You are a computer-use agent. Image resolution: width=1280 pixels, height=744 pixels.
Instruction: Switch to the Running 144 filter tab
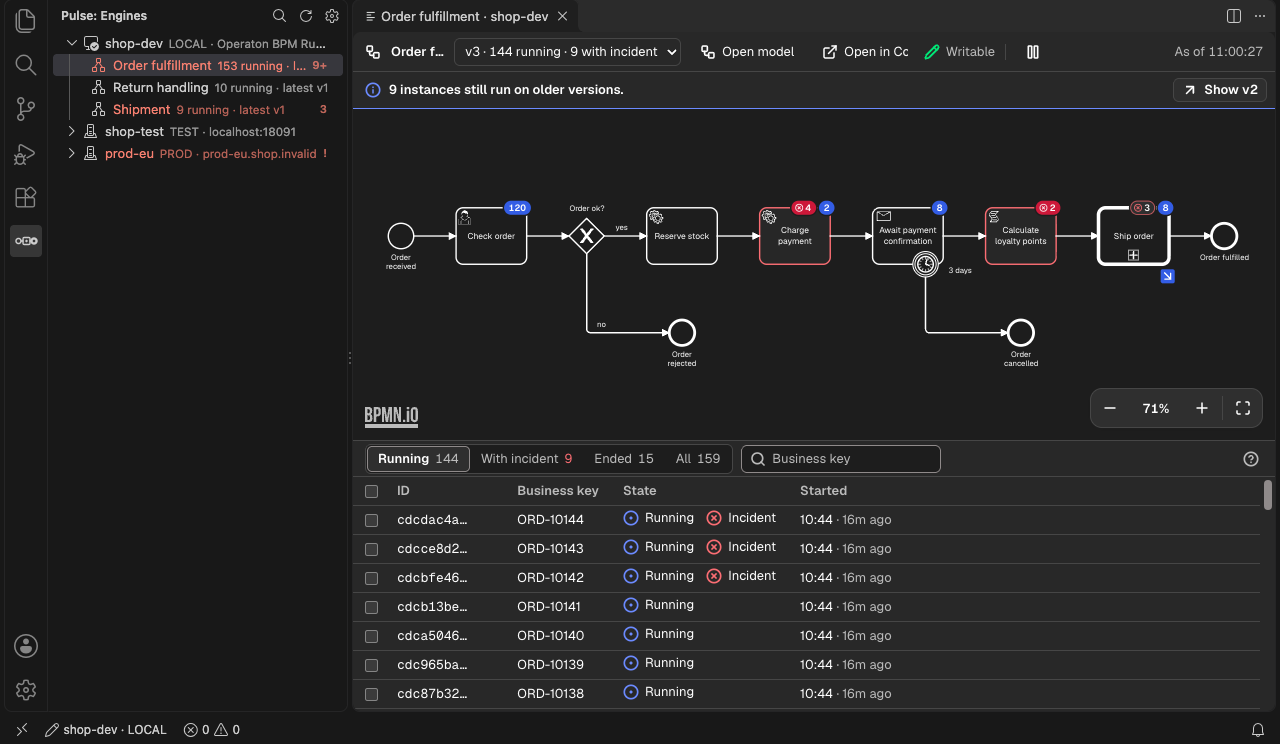418,459
